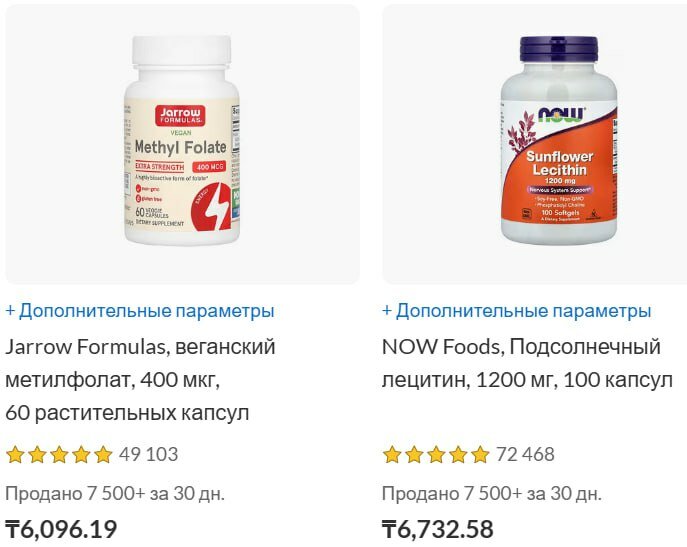Open the 72 468 reviews count

(x=525, y=455)
